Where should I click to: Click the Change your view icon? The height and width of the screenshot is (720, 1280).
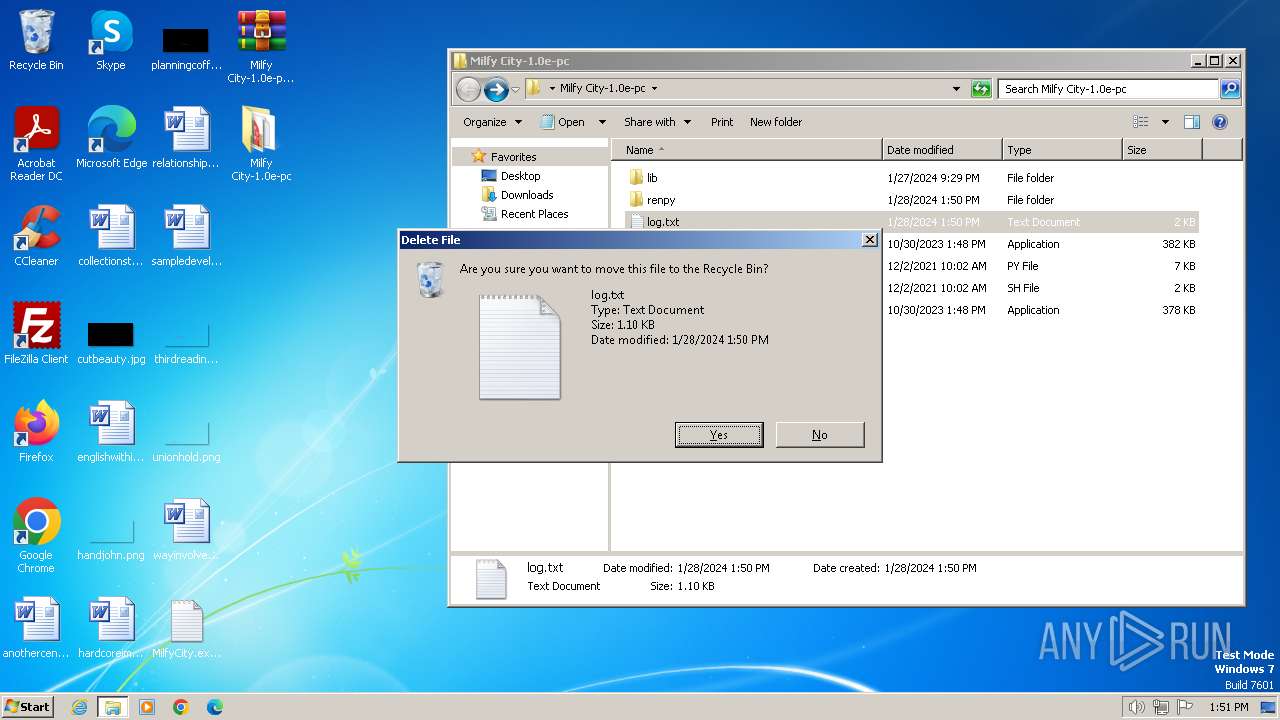pyautogui.click(x=1140, y=122)
